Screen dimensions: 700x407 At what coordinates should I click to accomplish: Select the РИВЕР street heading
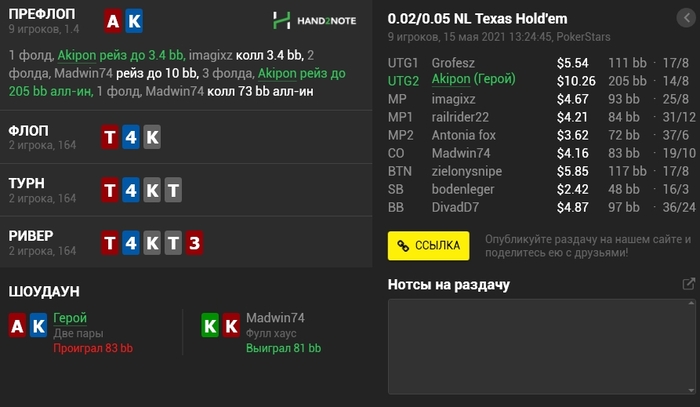click(x=31, y=236)
